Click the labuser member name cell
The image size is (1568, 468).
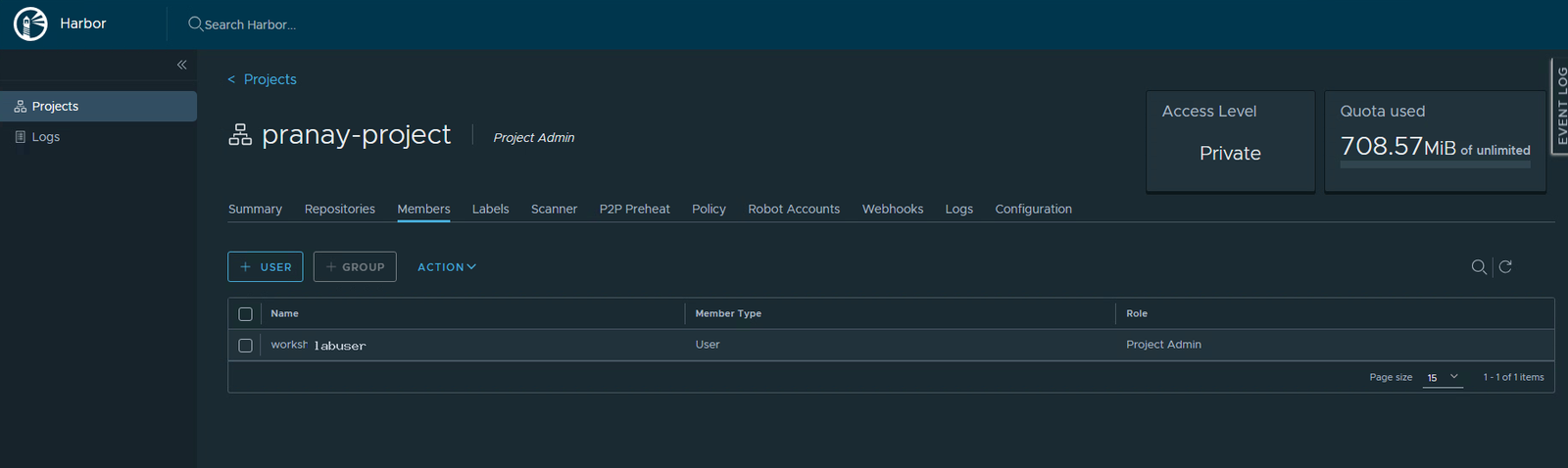(x=318, y=345)
